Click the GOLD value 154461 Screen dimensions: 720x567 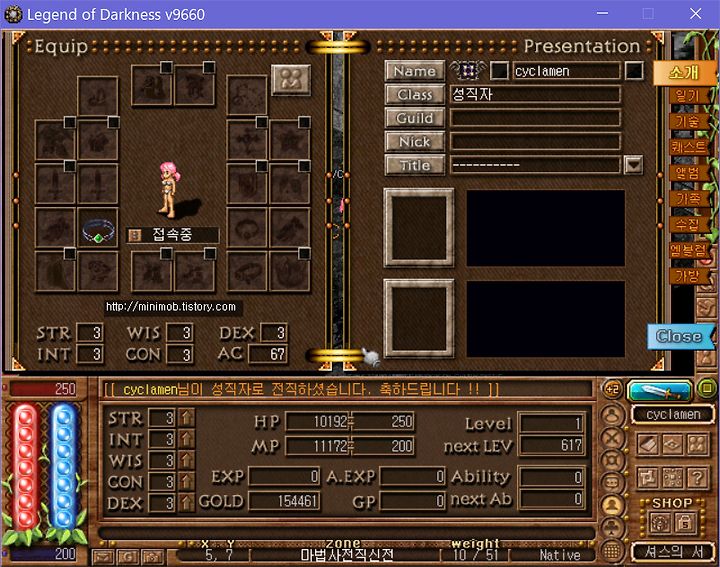(x=285, y=501)
